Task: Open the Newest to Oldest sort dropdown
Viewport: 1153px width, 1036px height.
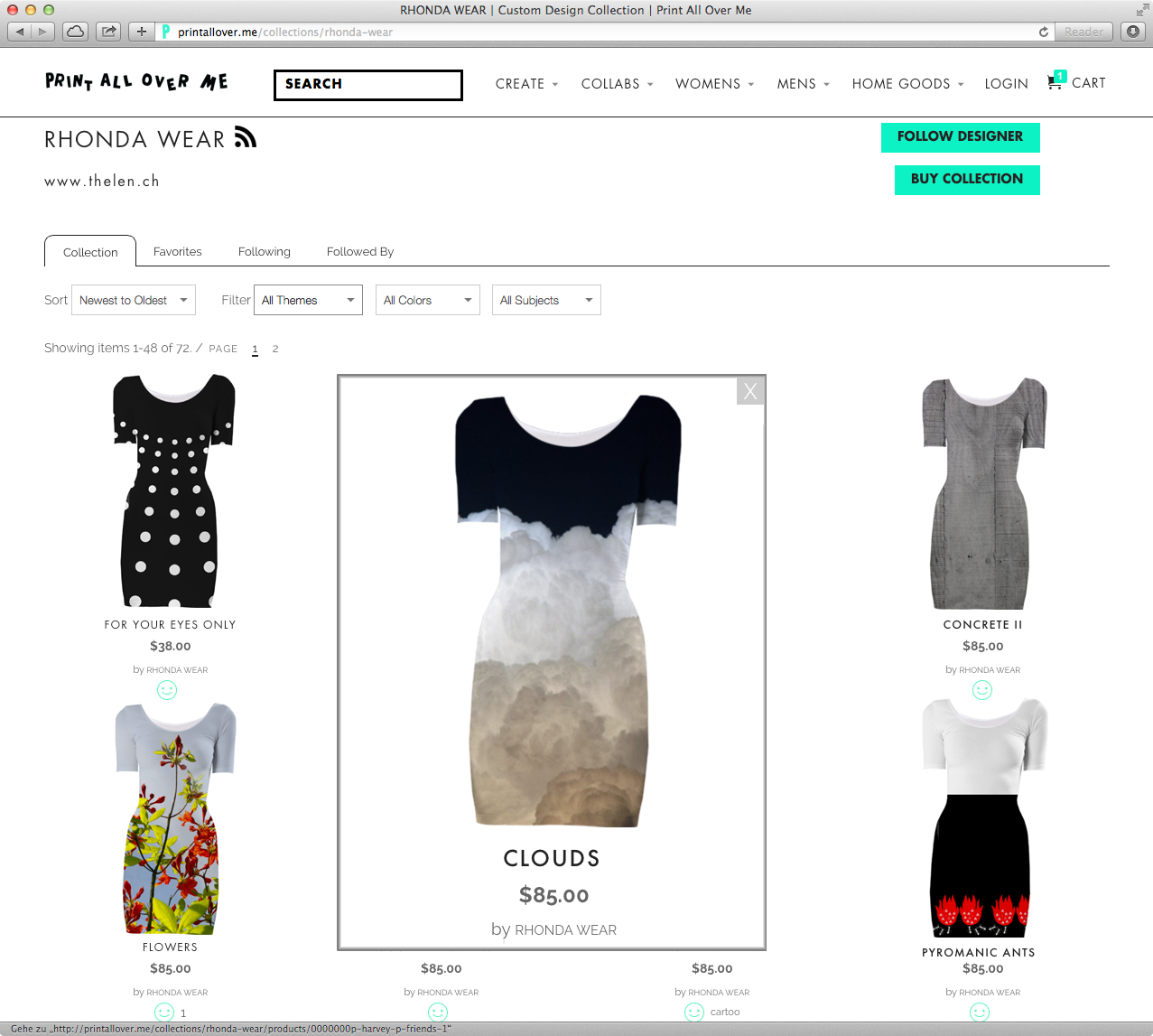Action: pyautogui.click(x=134, y=300)
